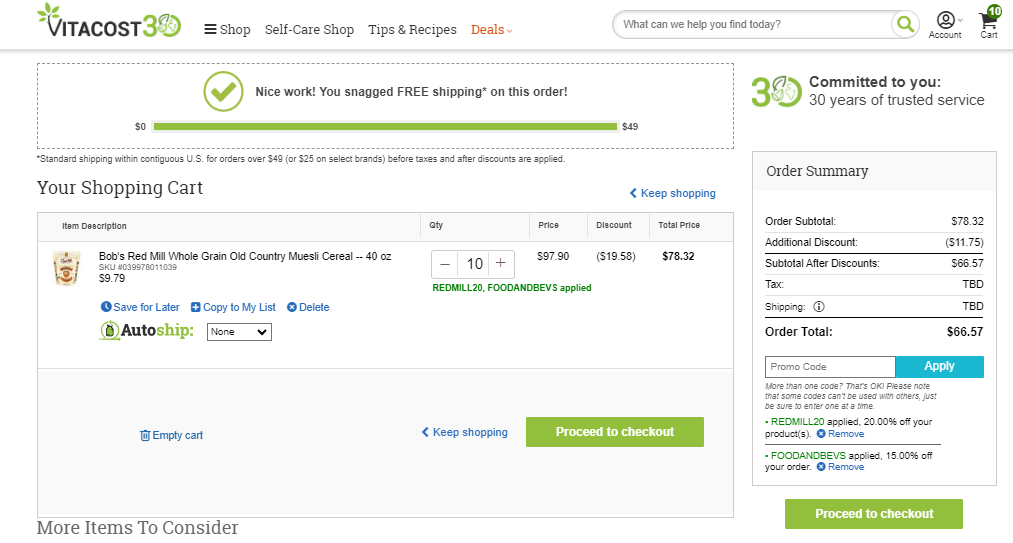Go to Tips & Recipes
Viewport: 1013px width, 543px height.
(412, 30)
